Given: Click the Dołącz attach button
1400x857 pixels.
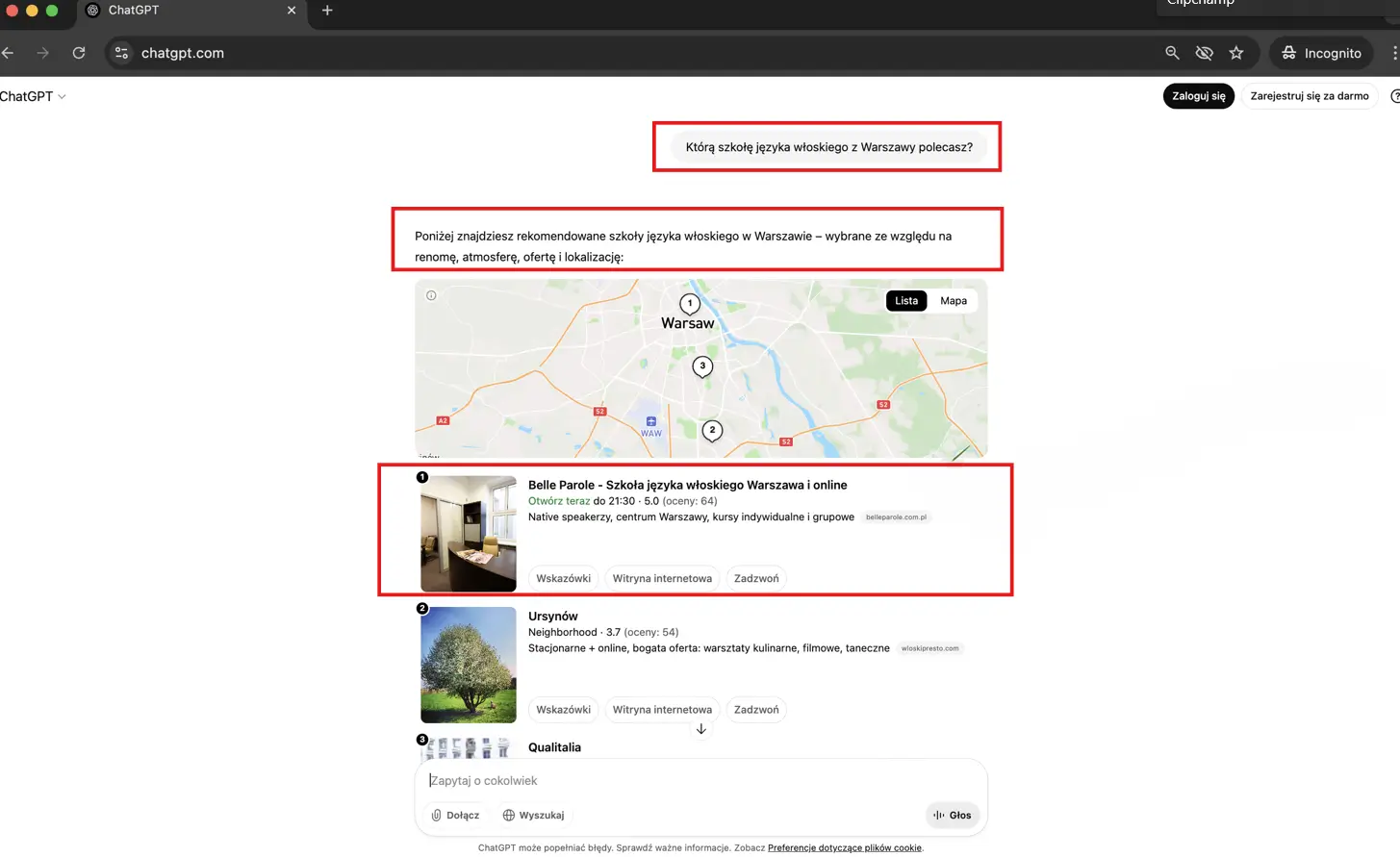Looking at the screenshot, I should pyautogui.click(x=455, y=815).
